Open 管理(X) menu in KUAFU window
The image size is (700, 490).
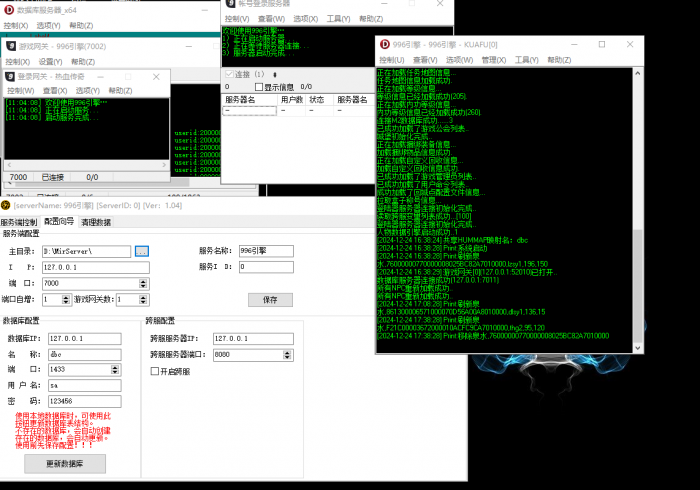point(494,60)
